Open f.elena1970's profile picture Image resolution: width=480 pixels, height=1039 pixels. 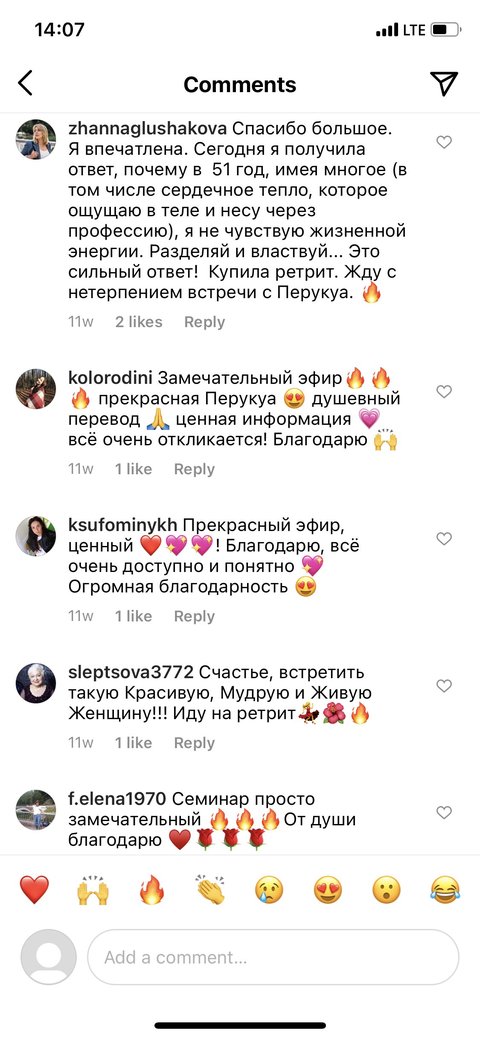[x=36, y=810]
